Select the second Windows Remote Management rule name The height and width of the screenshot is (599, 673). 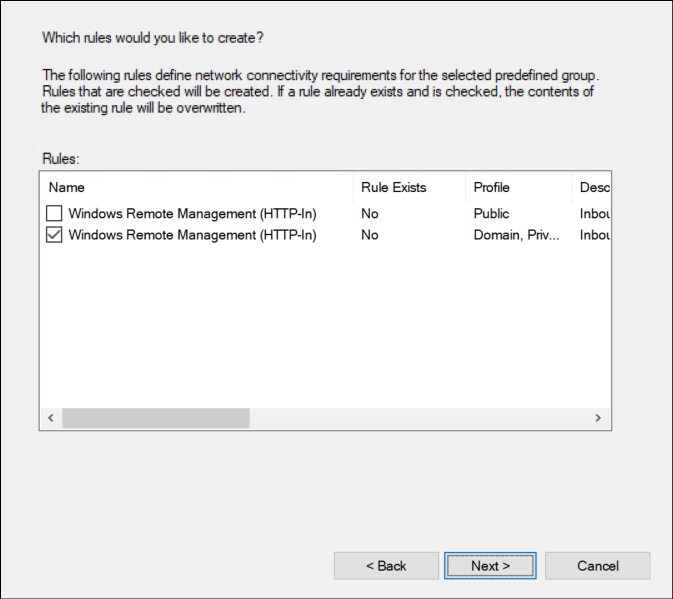coord(192,235)
